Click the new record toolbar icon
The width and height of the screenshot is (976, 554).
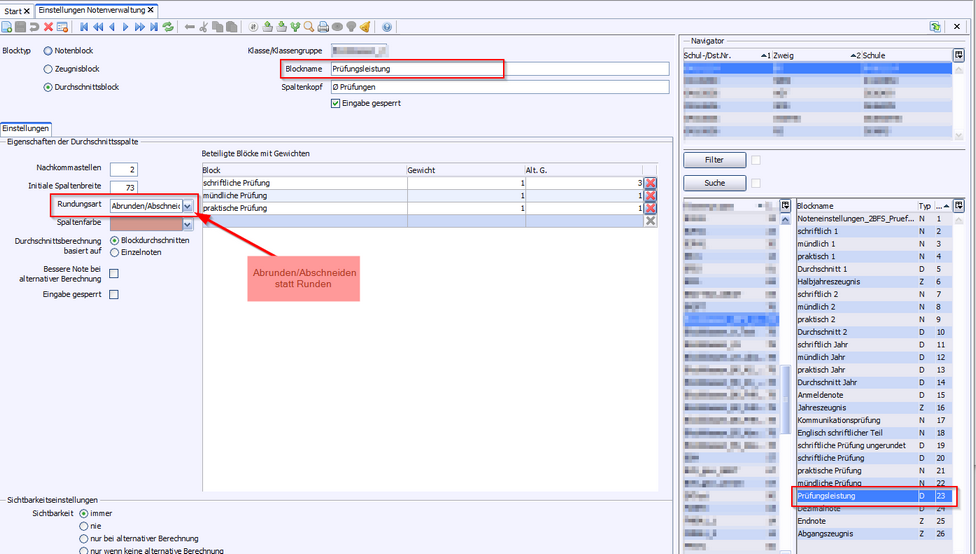coord(7,27)
